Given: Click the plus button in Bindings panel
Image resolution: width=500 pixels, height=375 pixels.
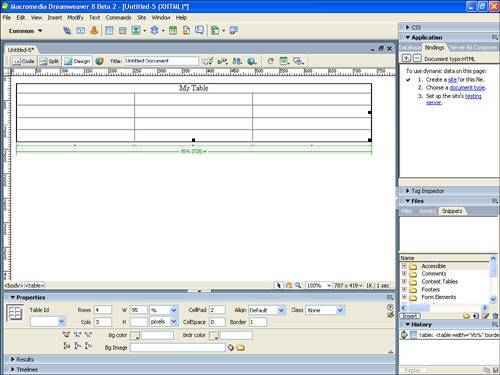Looking at the screenshot, I should pyautogui.click(x=406, y=58).
